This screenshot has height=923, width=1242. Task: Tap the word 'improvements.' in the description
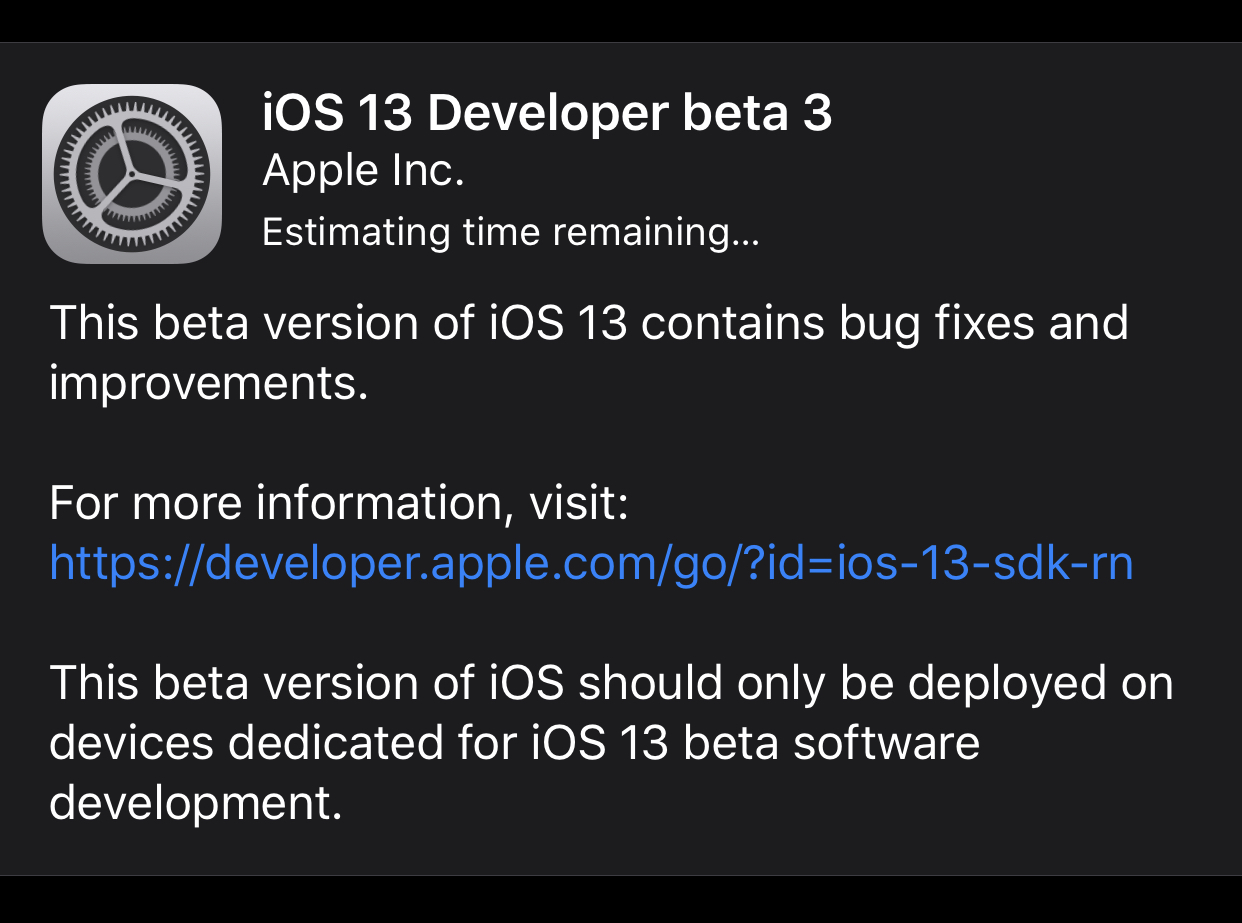[209, 384]
